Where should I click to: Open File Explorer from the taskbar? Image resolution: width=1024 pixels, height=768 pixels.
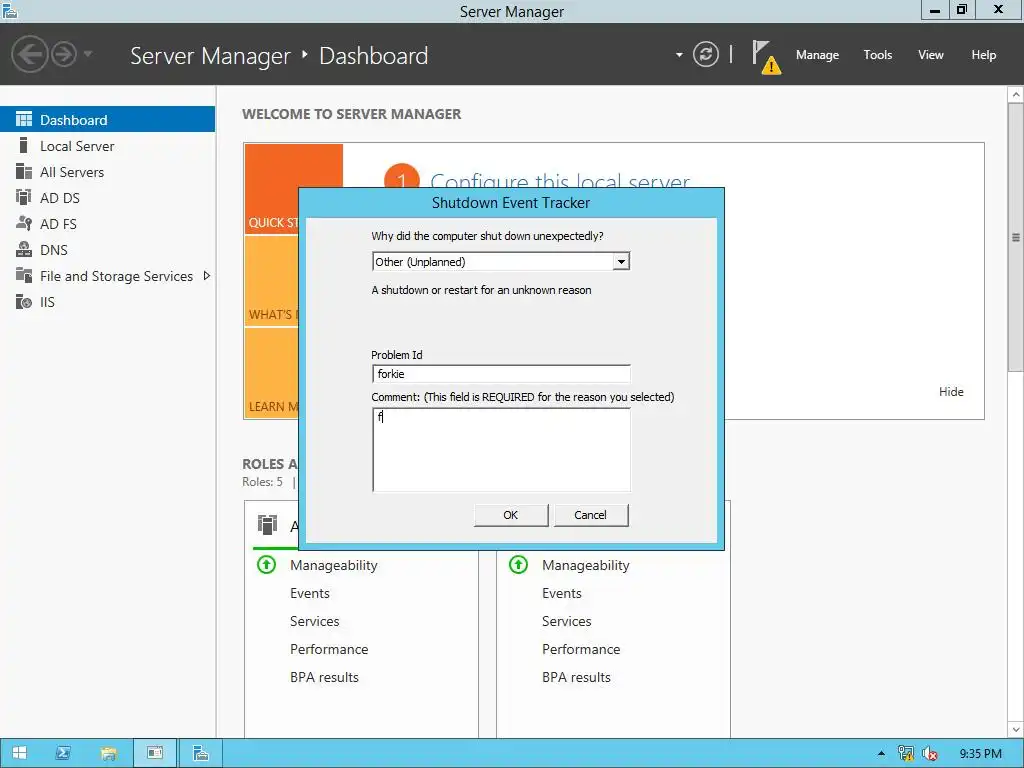coord(109,753)
